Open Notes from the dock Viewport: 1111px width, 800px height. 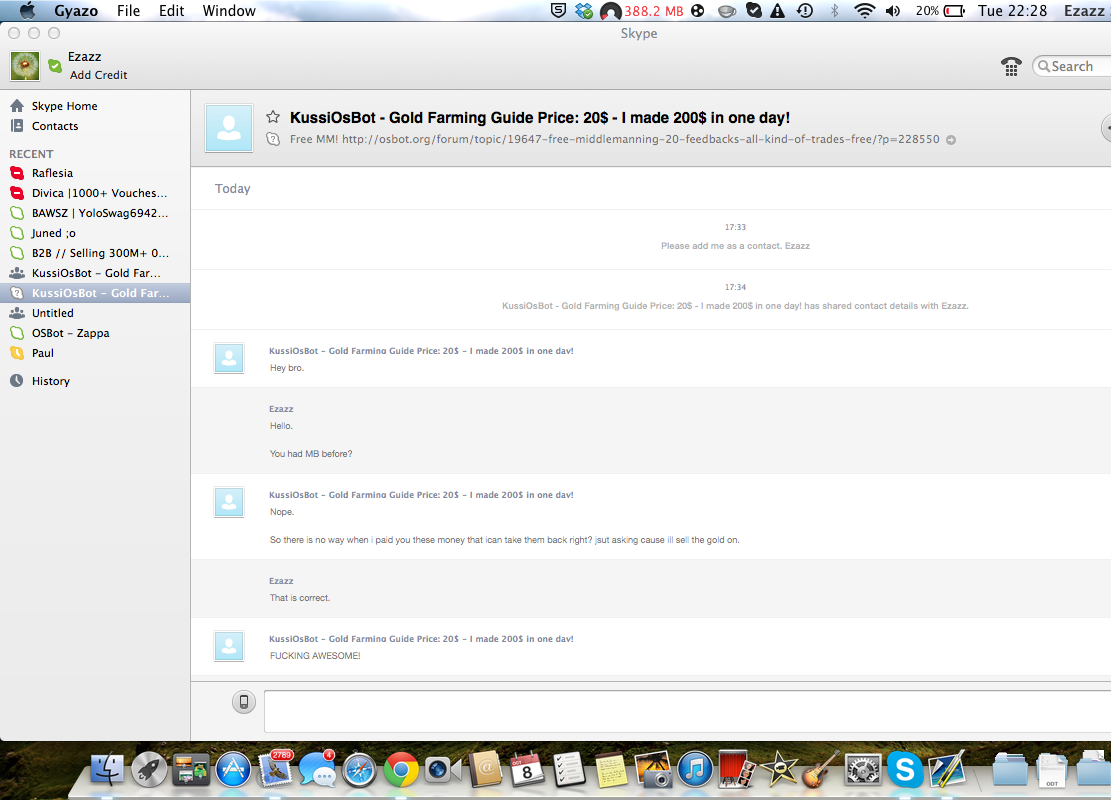click(x=611, y=770)
